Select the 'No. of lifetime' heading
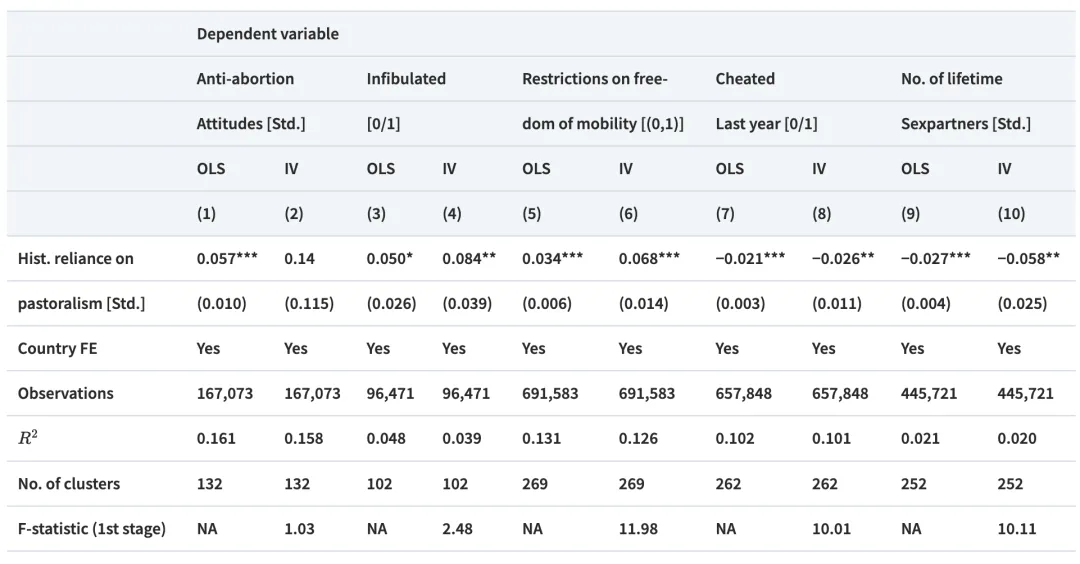1080x564 pixels. click(951, 79)
